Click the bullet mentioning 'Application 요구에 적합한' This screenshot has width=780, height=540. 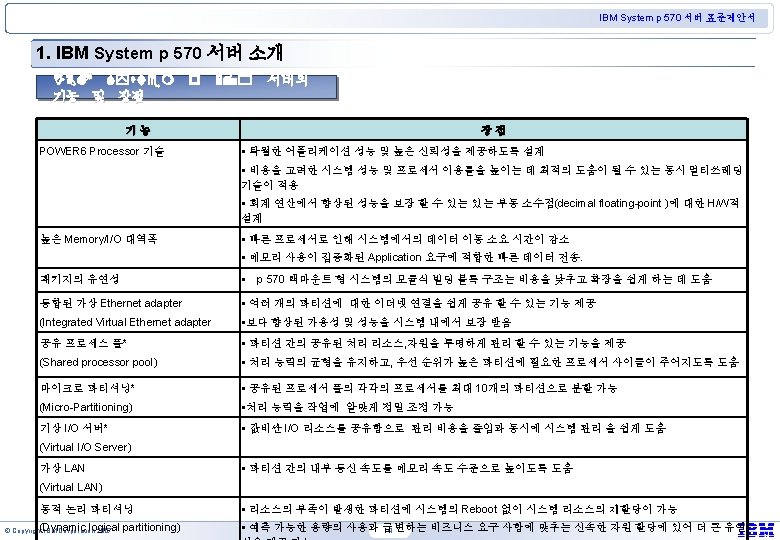pos(412,258)
